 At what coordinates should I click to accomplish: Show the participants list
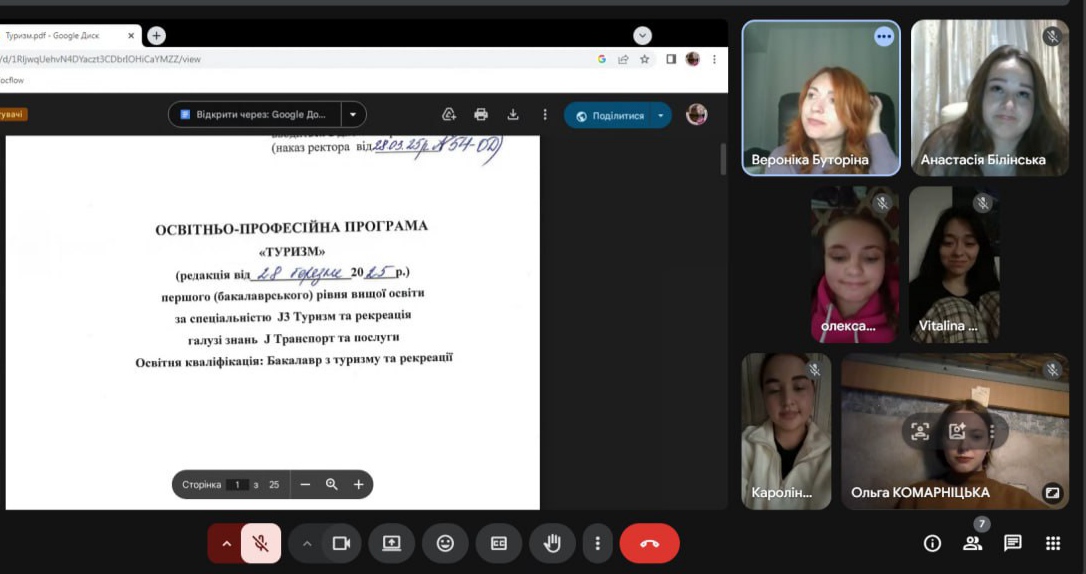[972, 543]
